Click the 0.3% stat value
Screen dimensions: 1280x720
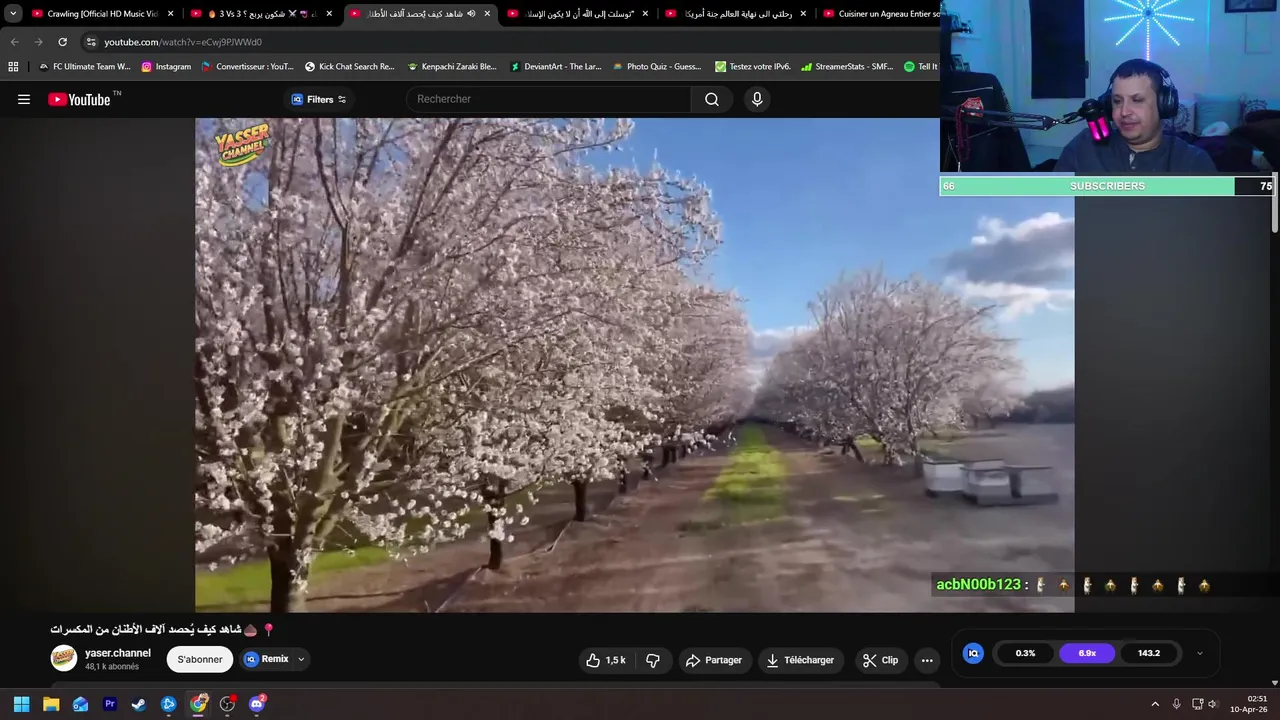point(1025,653)
